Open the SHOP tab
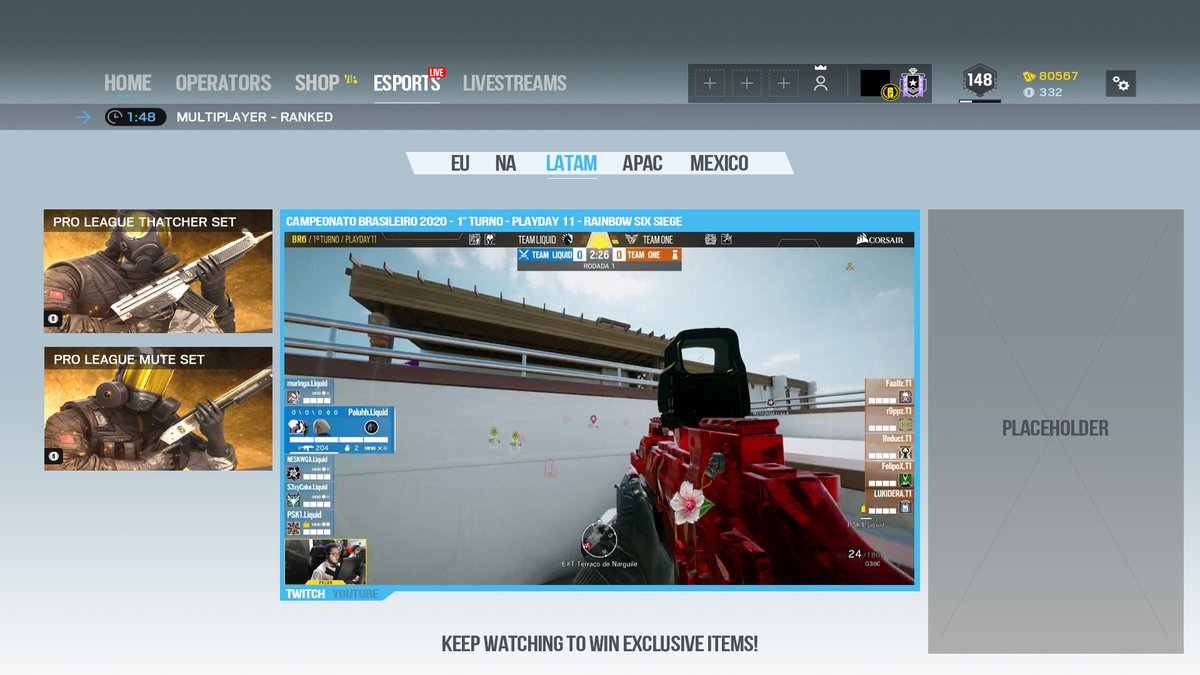Screen dimensions: 1200x675 317,83
